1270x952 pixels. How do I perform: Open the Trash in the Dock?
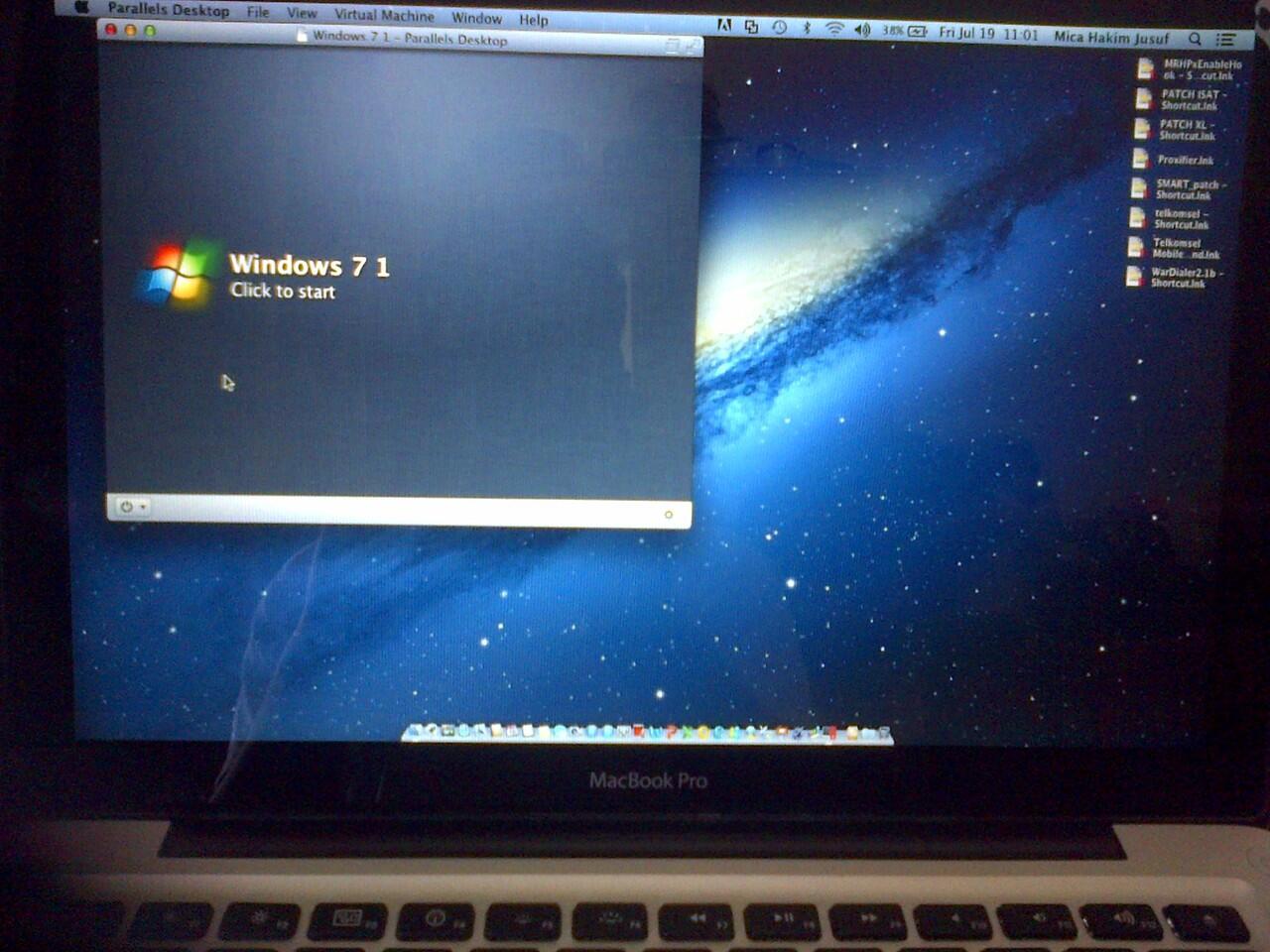882,734
